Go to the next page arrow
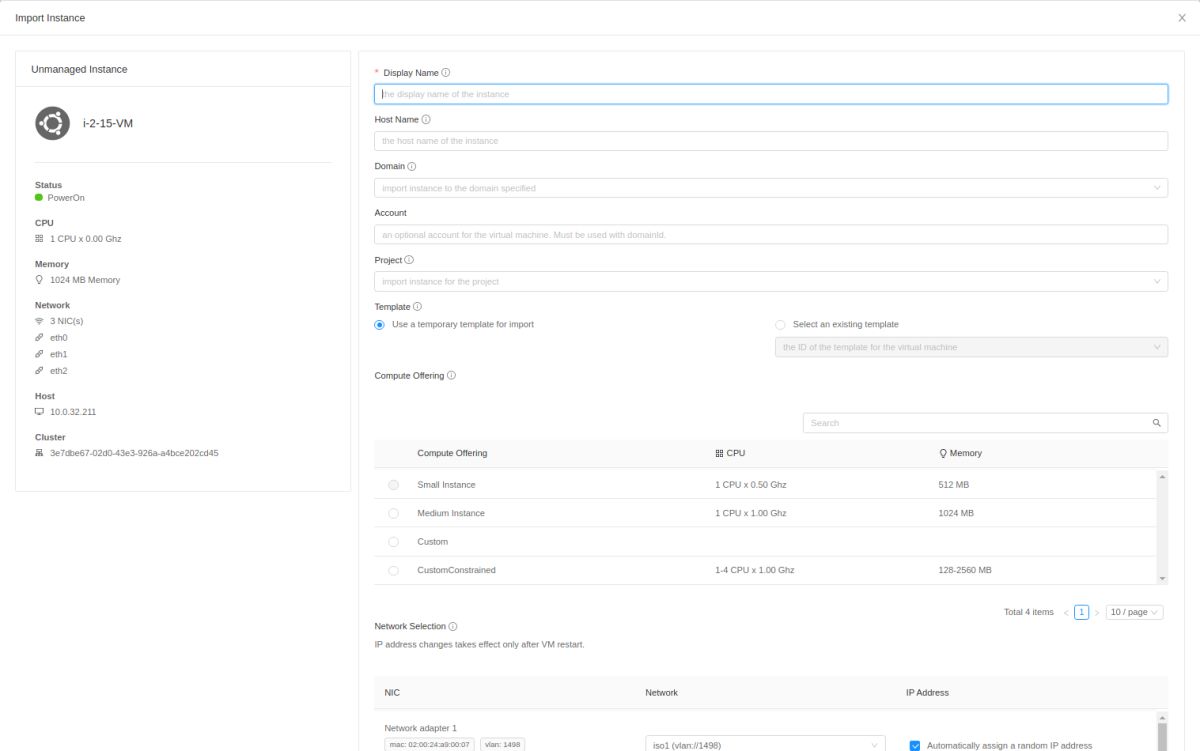1200x751 pixels. (x=1097, y=612)
